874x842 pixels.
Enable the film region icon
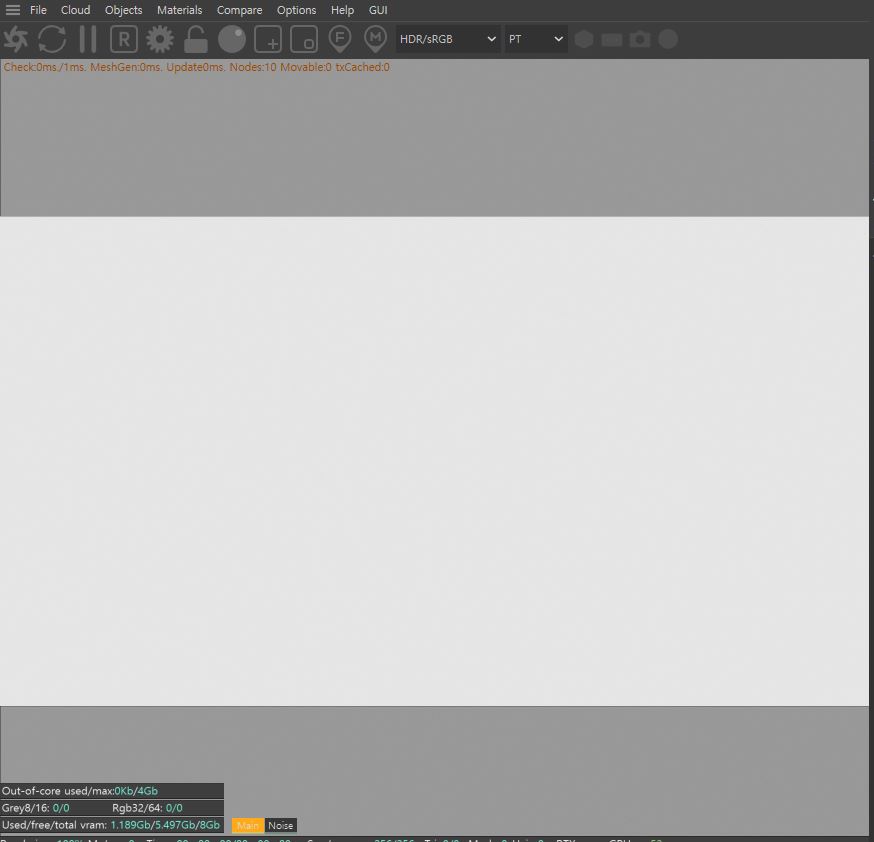pos(304,39)
